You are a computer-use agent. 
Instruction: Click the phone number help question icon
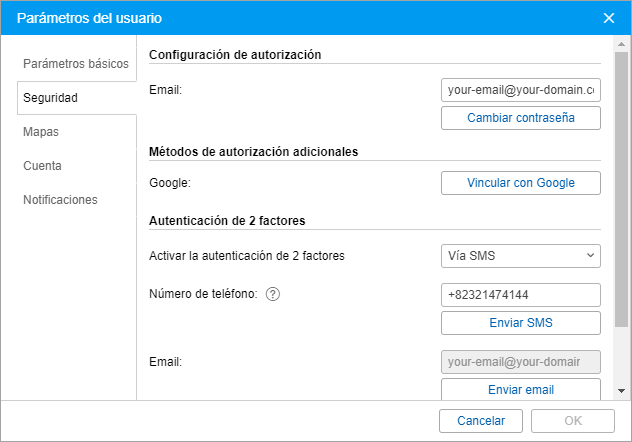272,294
